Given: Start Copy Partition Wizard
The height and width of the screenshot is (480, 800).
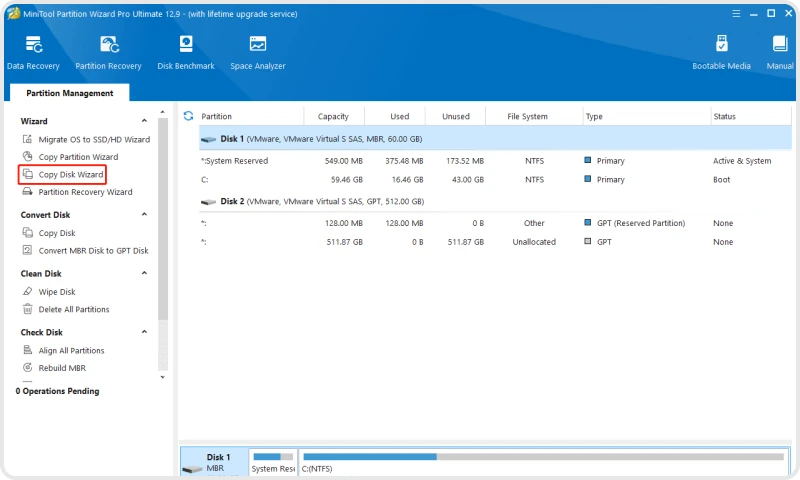Looking at the screenshot, I should click(70, 157).
